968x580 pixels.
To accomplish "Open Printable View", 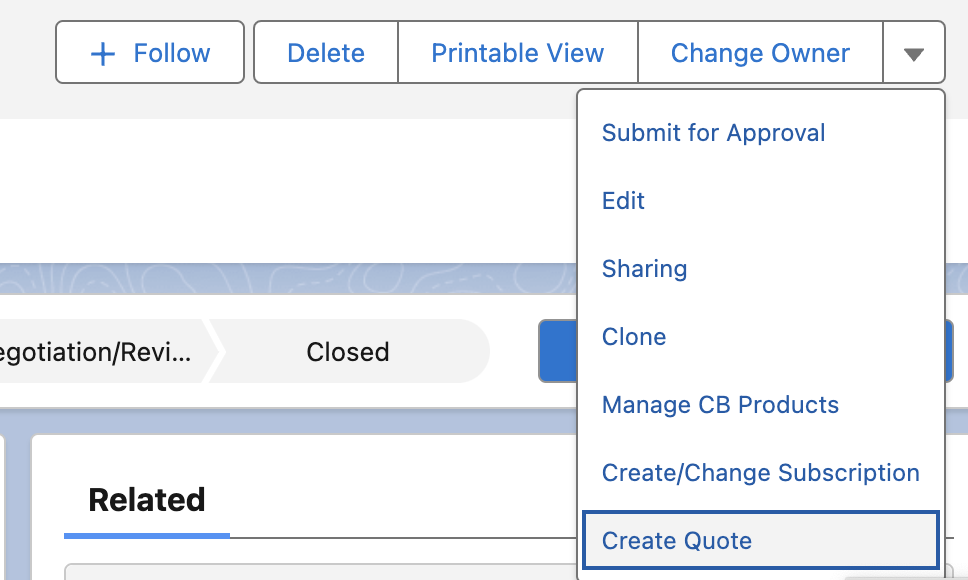I will click(x=517, y=52).
